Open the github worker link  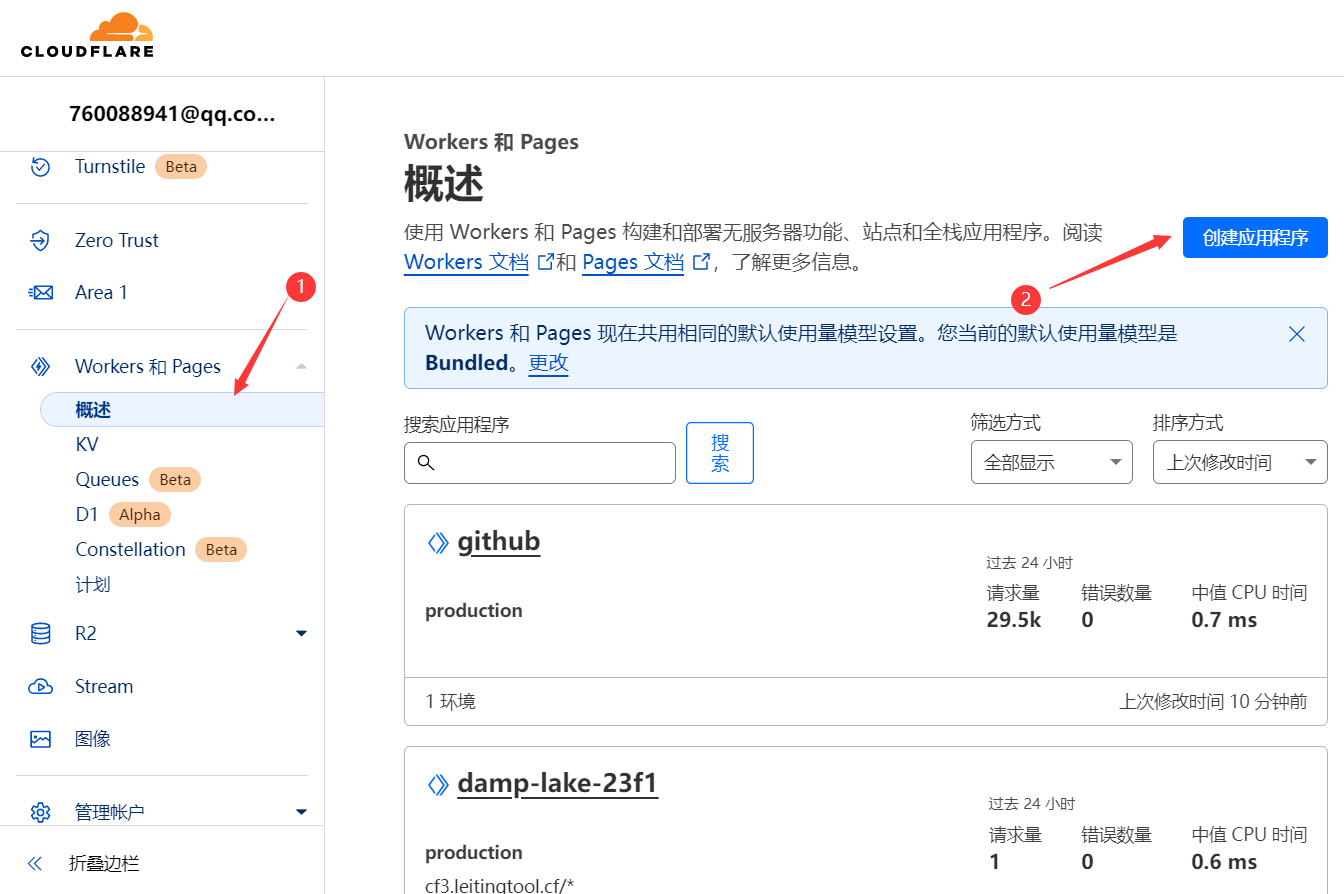[499, 541]
